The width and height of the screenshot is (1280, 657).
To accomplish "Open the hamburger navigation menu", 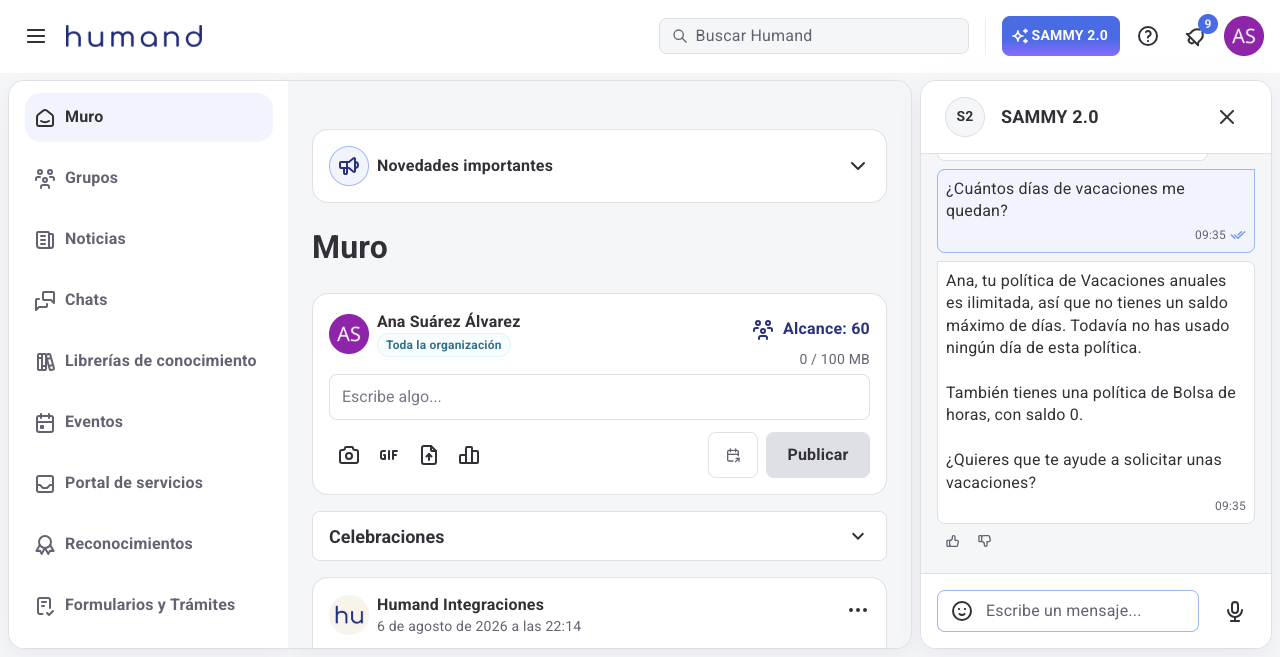I will click(36, 36).
